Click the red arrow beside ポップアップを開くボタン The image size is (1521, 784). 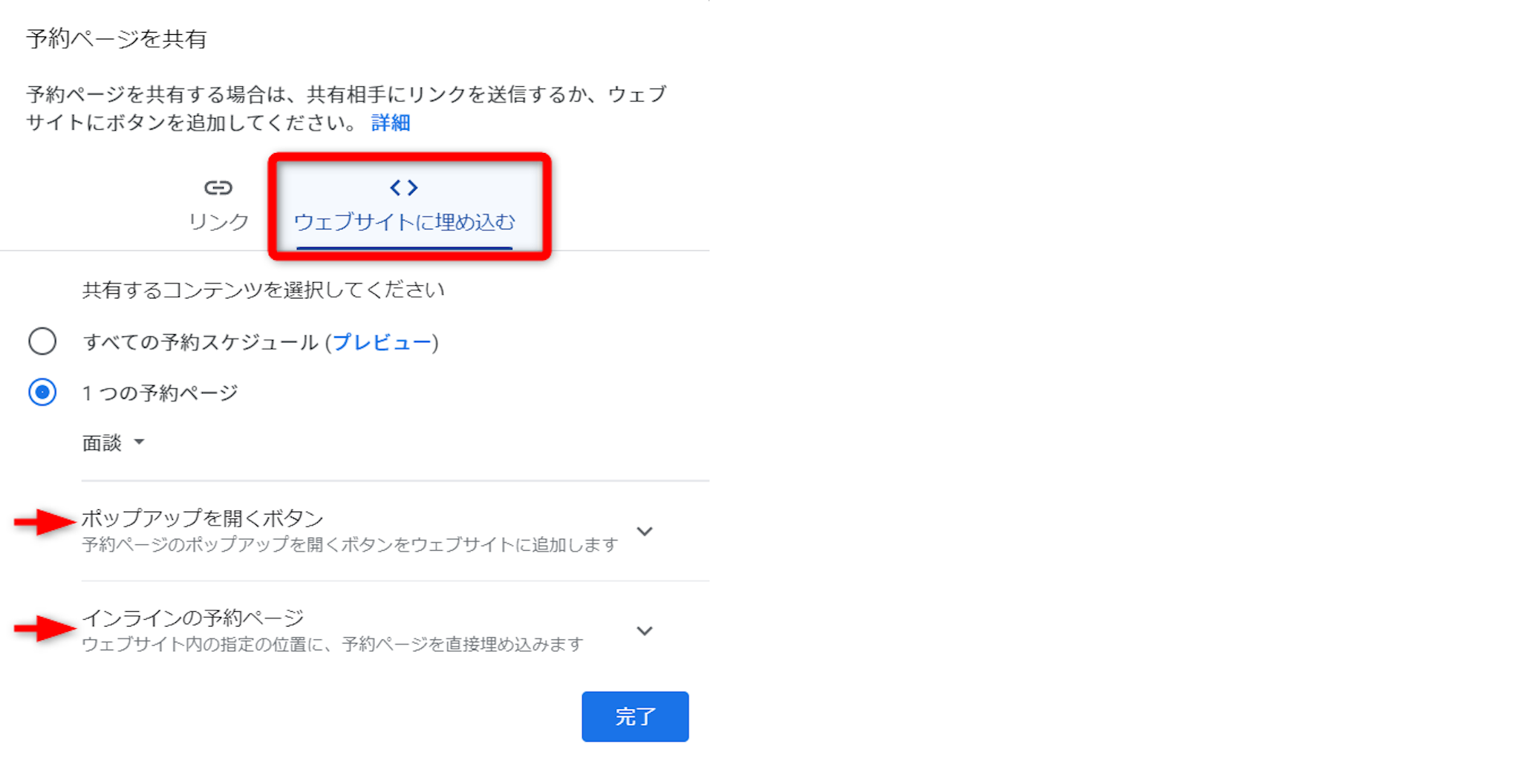click(x=45, y=522)
